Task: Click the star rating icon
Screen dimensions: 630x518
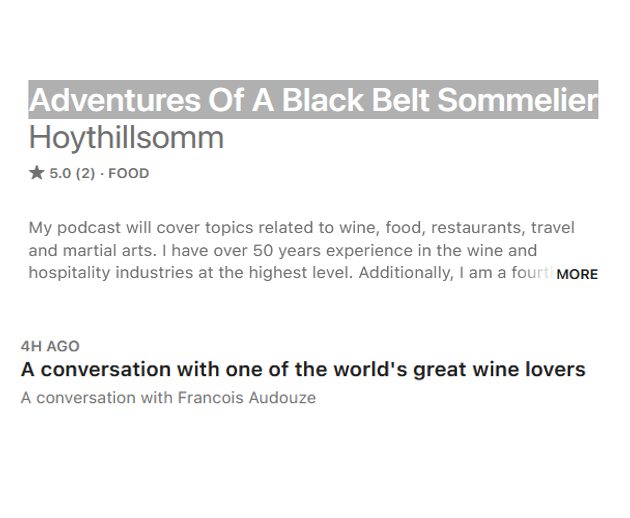Action: (x=37, y=173)
